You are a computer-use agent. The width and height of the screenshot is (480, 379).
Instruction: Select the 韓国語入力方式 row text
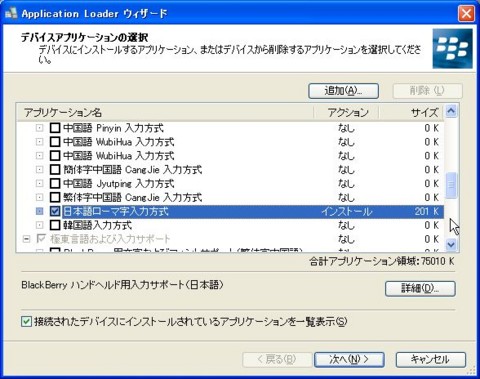coord(98,225)
